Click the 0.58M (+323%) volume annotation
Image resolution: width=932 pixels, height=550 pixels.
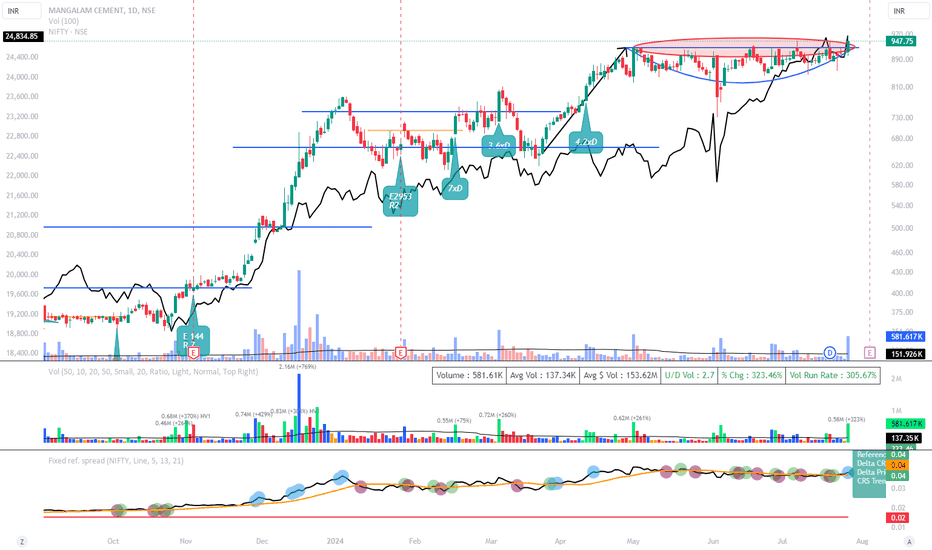847,420
